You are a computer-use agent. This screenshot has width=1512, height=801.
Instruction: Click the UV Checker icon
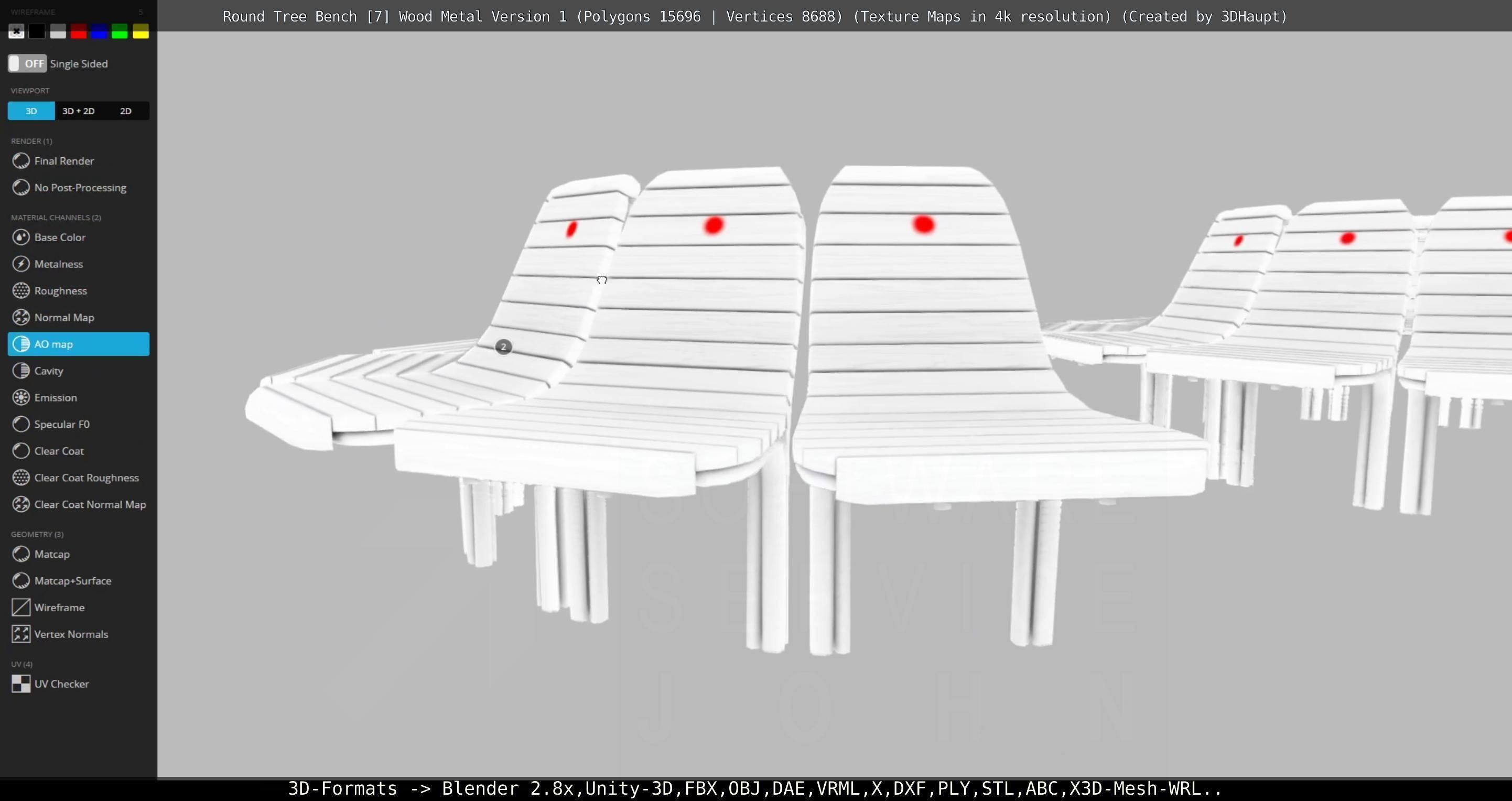21,684
